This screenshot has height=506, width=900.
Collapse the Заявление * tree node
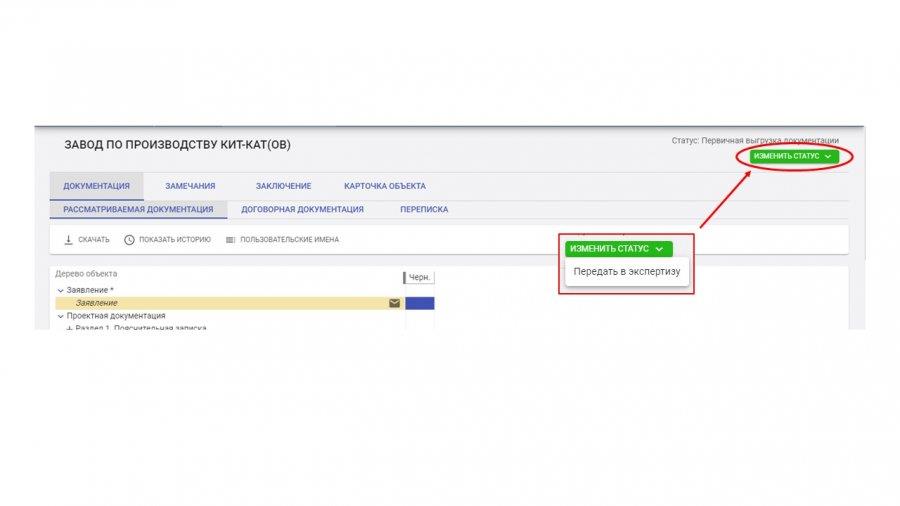point(60,290)
